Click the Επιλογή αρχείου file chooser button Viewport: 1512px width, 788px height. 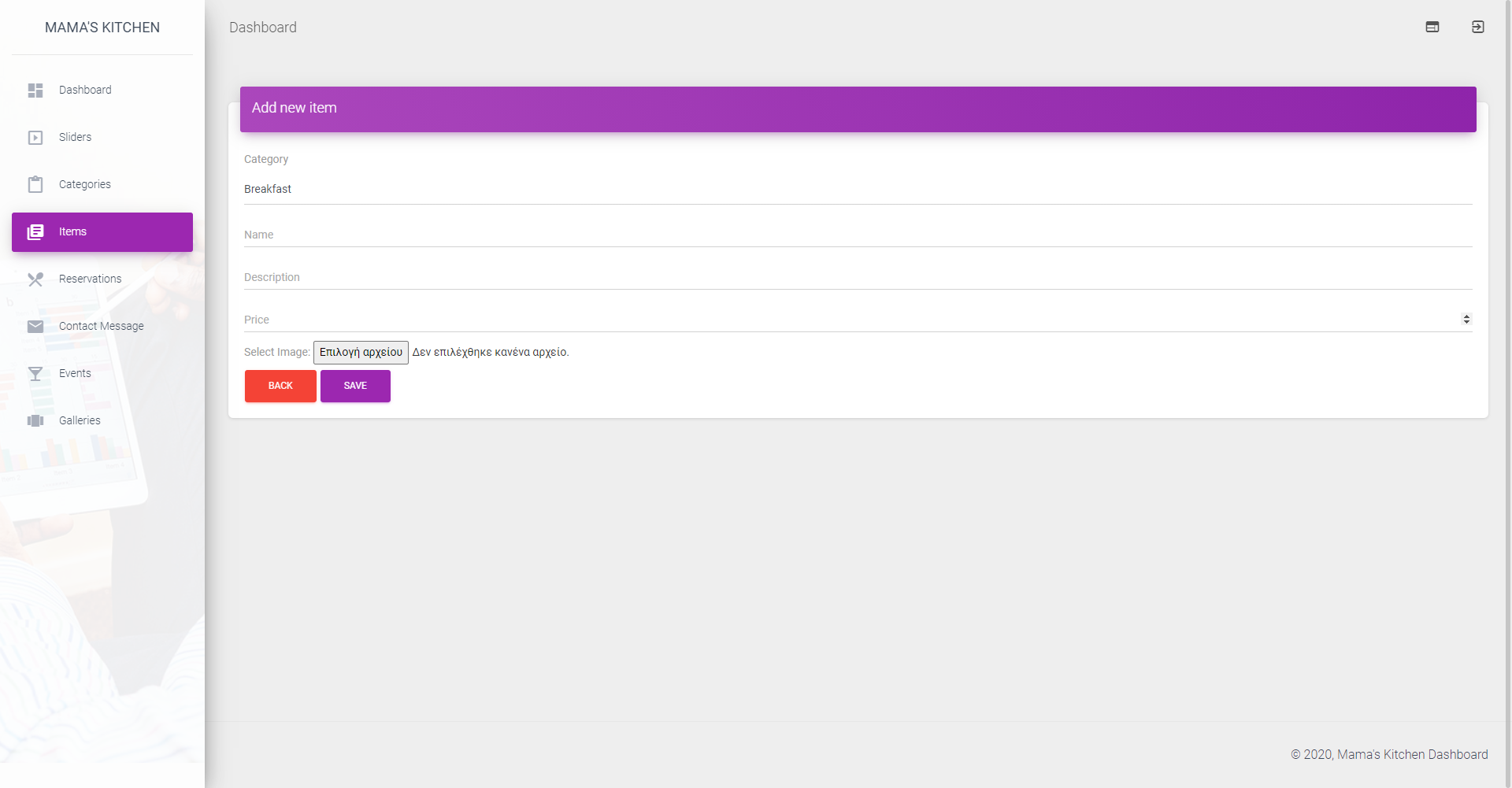361,353
